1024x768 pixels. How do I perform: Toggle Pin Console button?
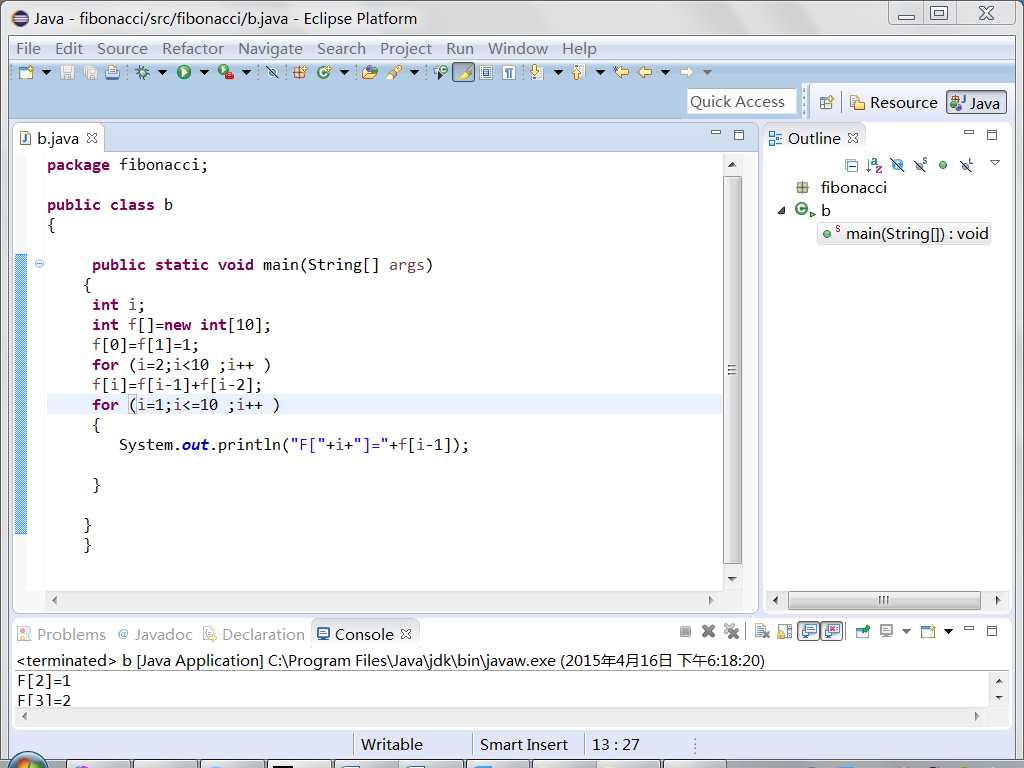coord(863,632)
